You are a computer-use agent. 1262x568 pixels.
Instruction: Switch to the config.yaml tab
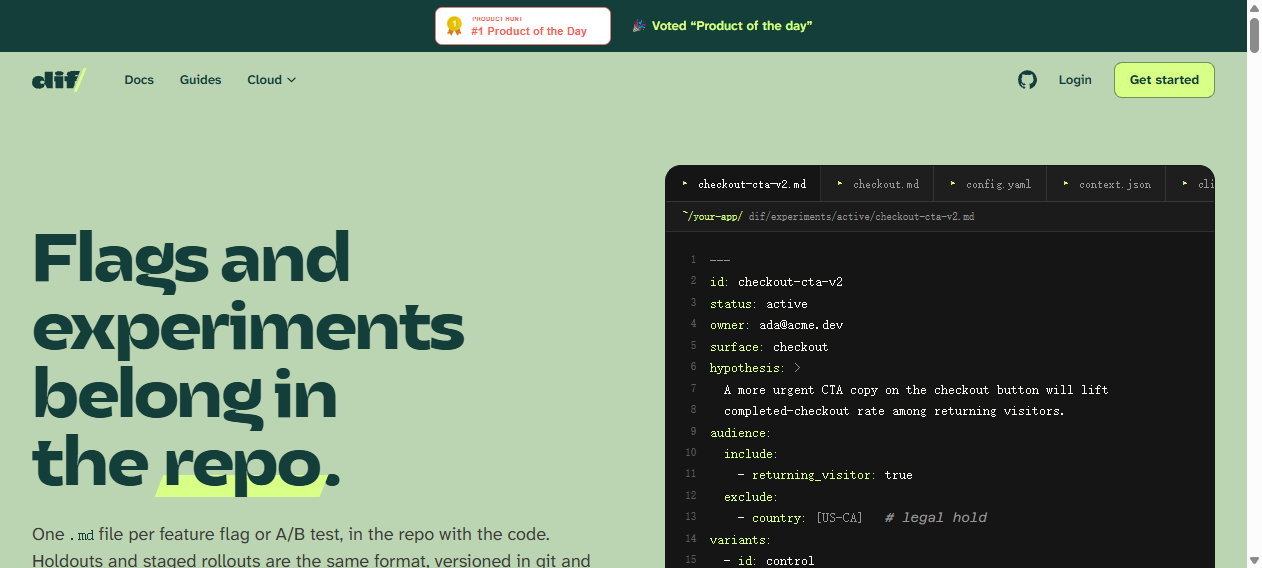pos(990,184)
